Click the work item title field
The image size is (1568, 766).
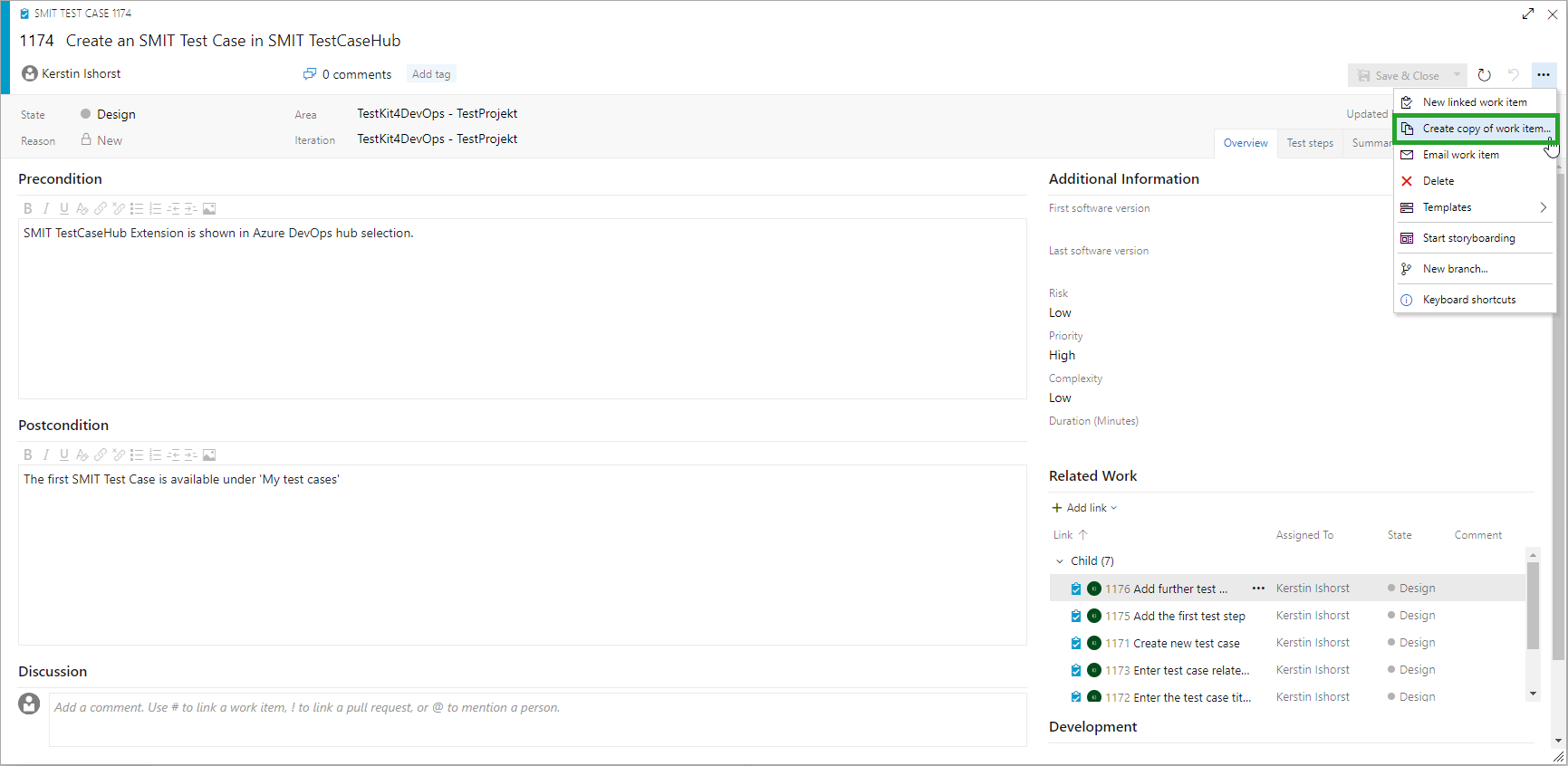[x=233, y=41]
